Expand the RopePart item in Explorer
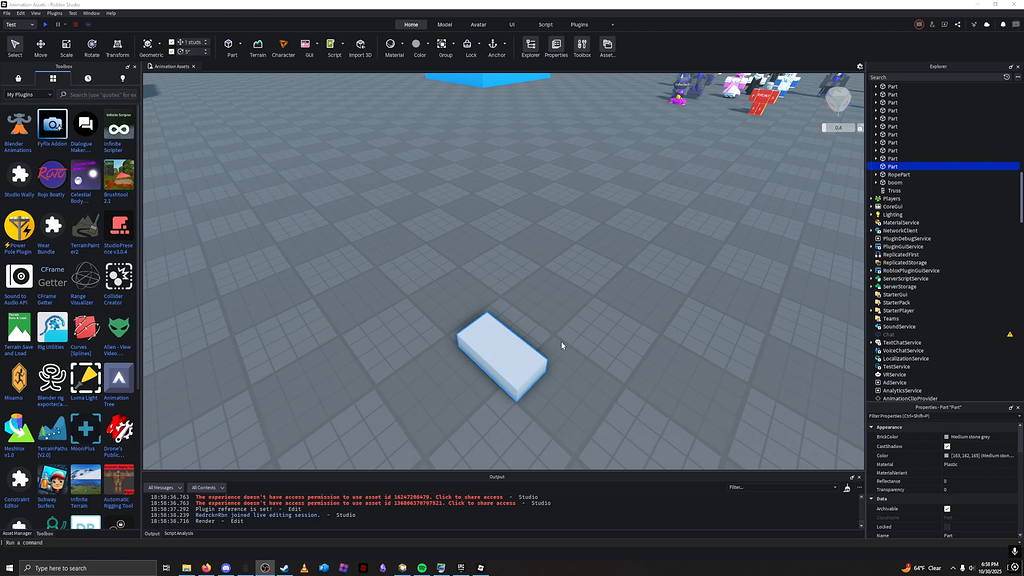 (876, 174)
